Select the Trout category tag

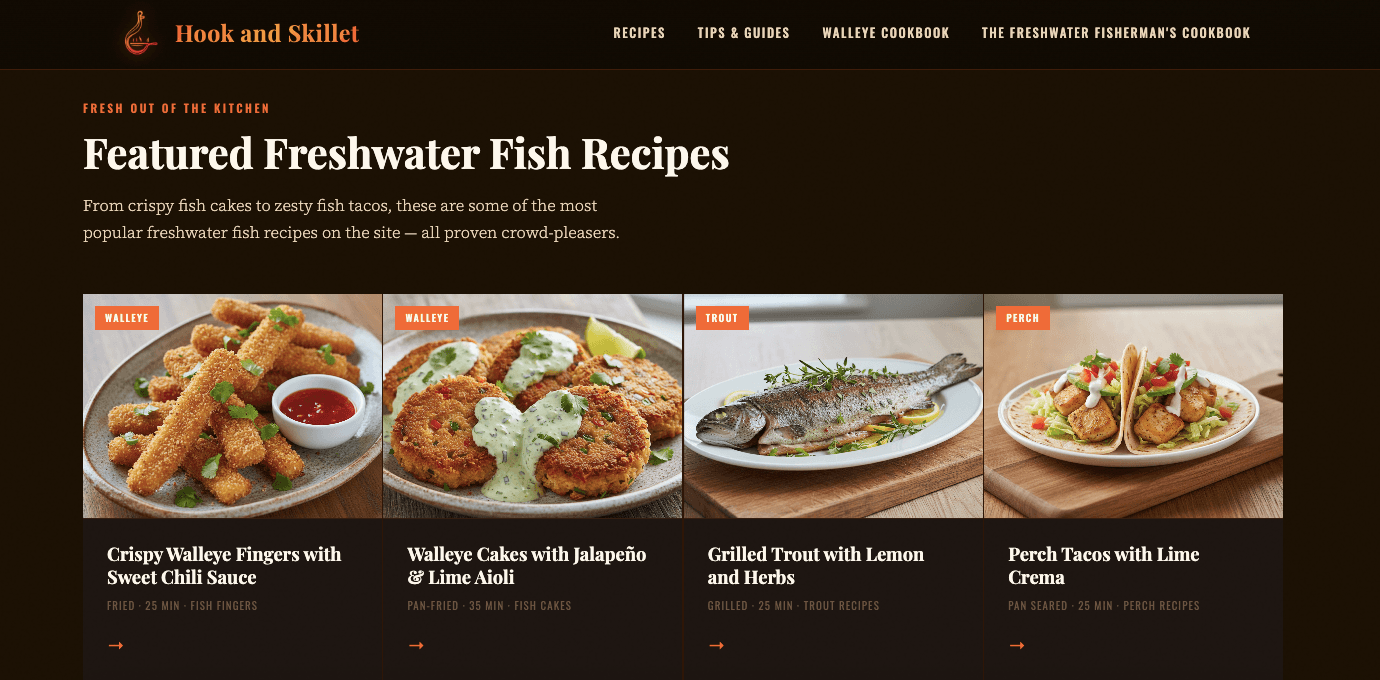pos(722,318)
